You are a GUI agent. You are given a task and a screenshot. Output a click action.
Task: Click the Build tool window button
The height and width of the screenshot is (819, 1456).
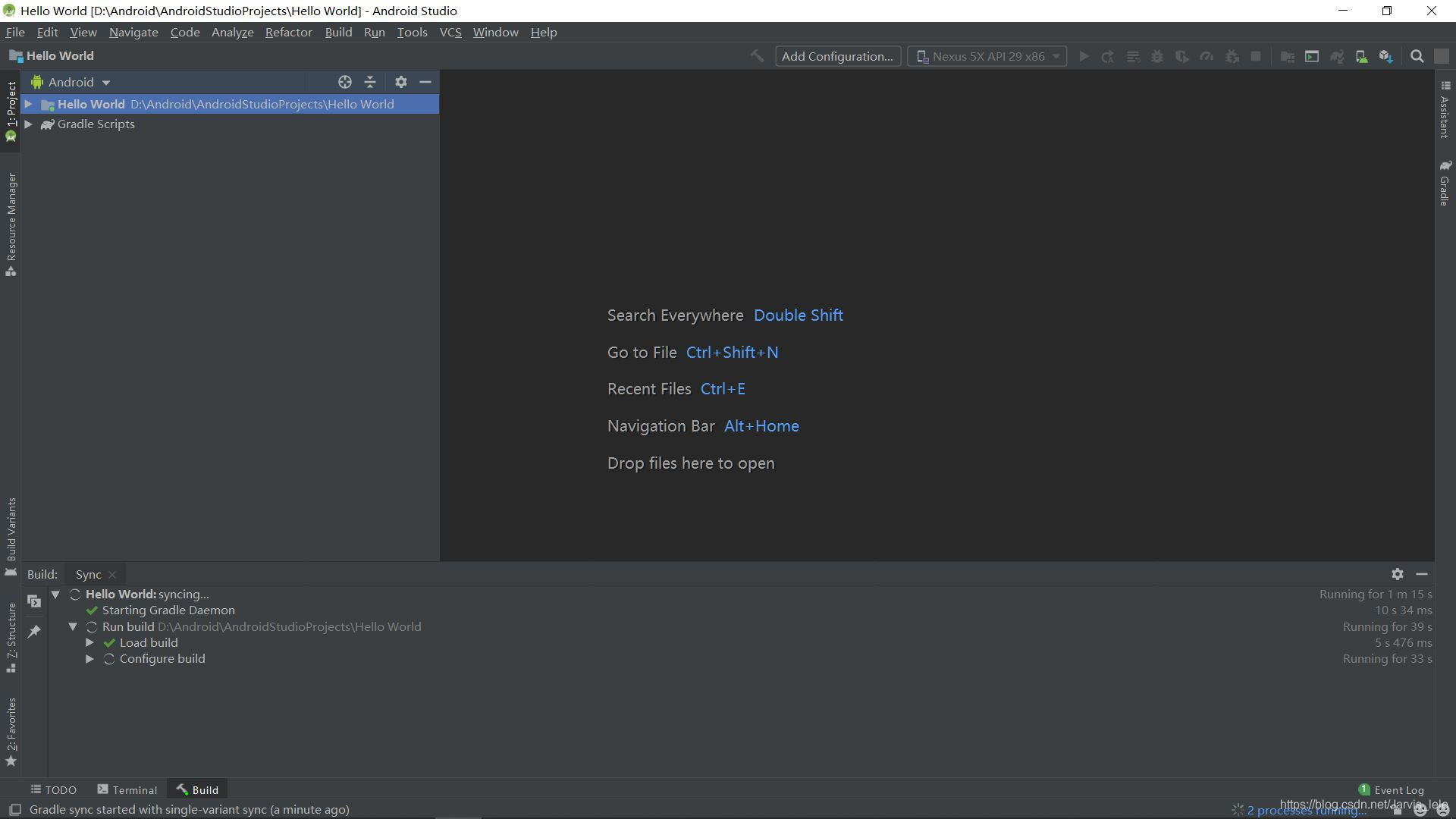tap(197, 789)
